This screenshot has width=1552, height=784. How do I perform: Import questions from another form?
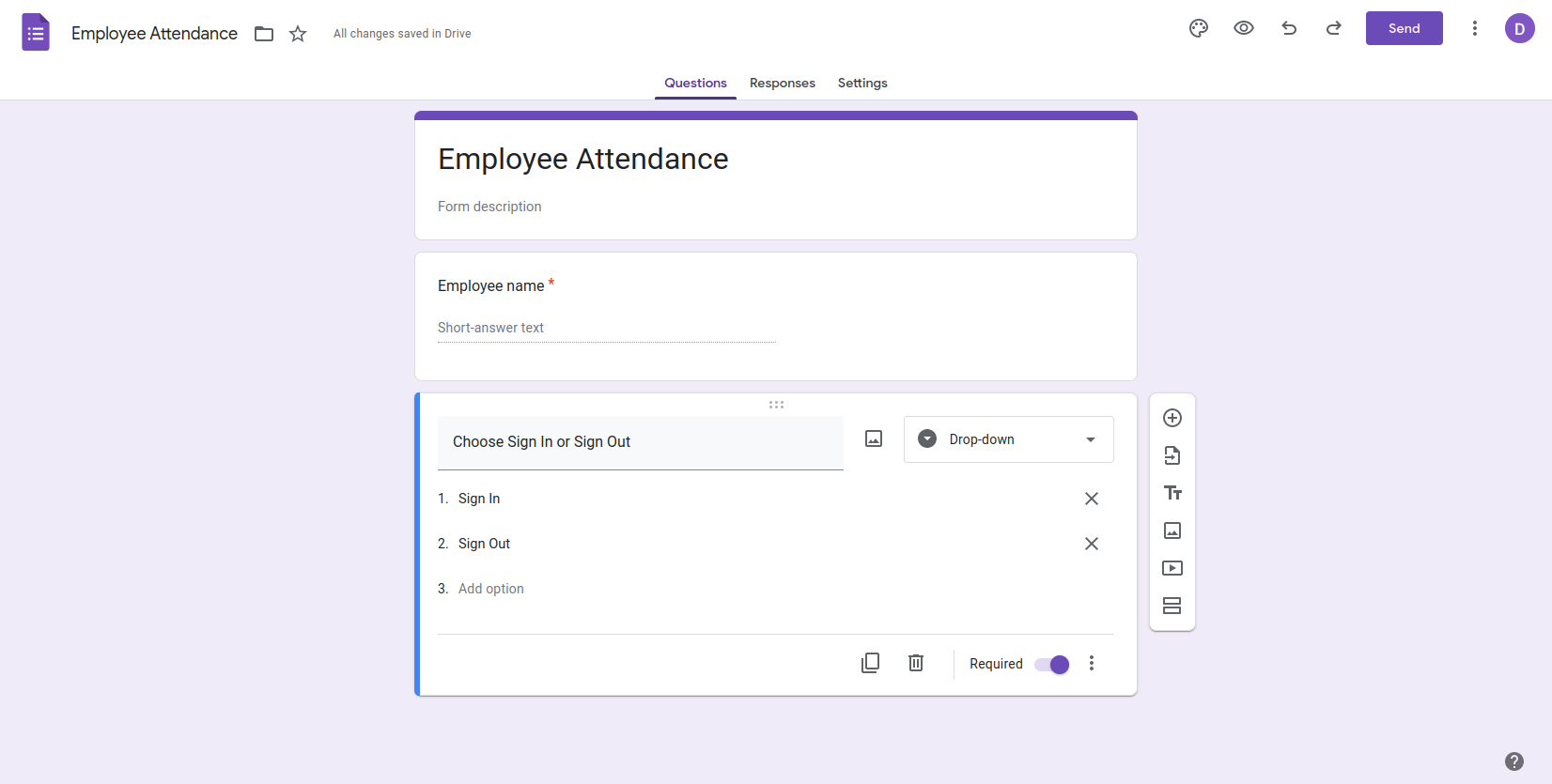point(1172,455)
